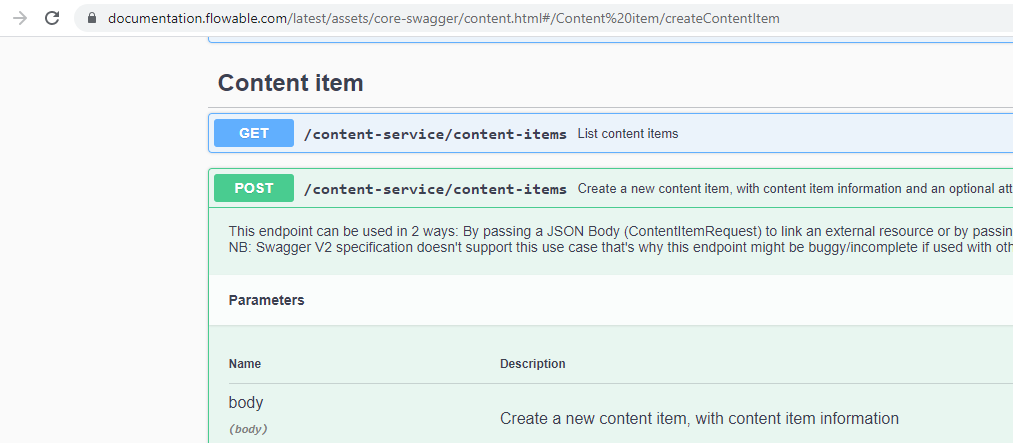Click the 'This endpoint can be used' description
The image size is (1013, 443).
pyautogui.click(x=620, y=231)
